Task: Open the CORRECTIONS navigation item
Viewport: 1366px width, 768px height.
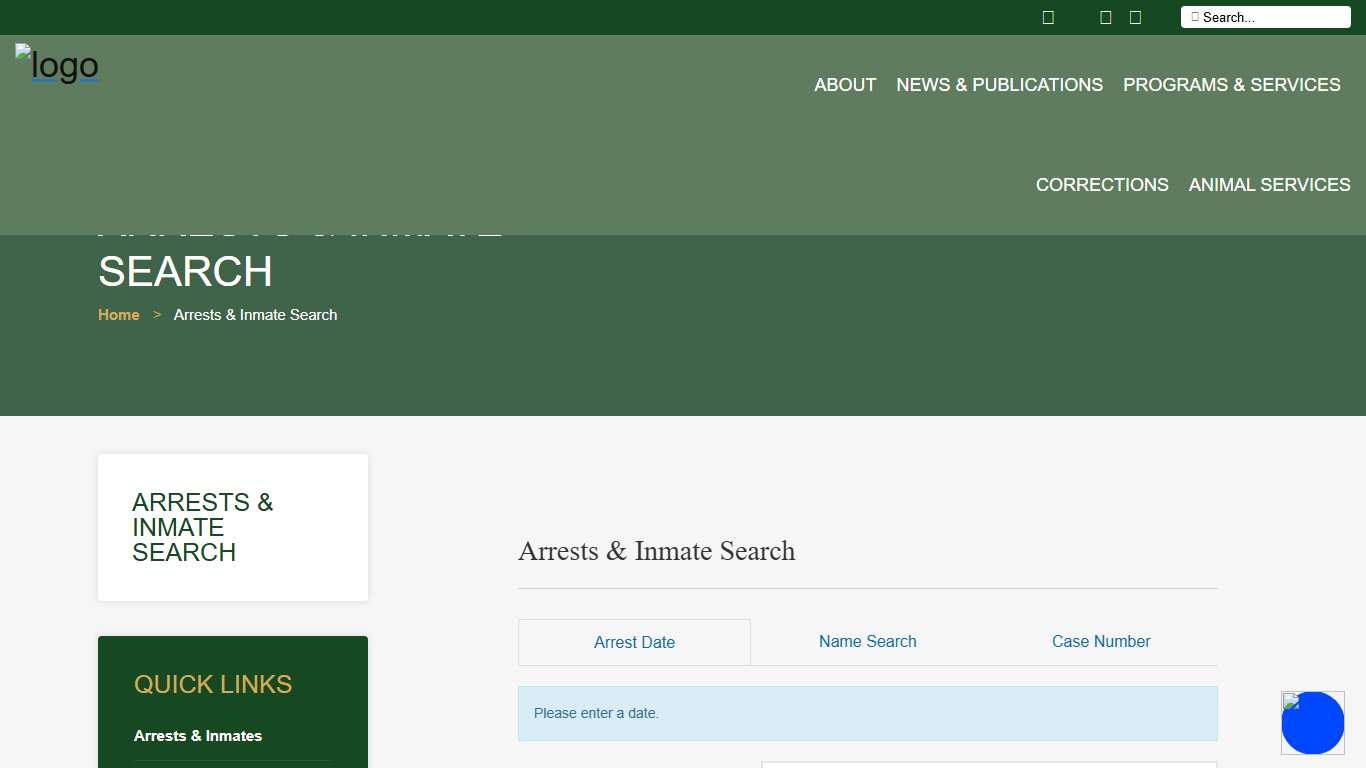Action: [x=1102, y=185]
